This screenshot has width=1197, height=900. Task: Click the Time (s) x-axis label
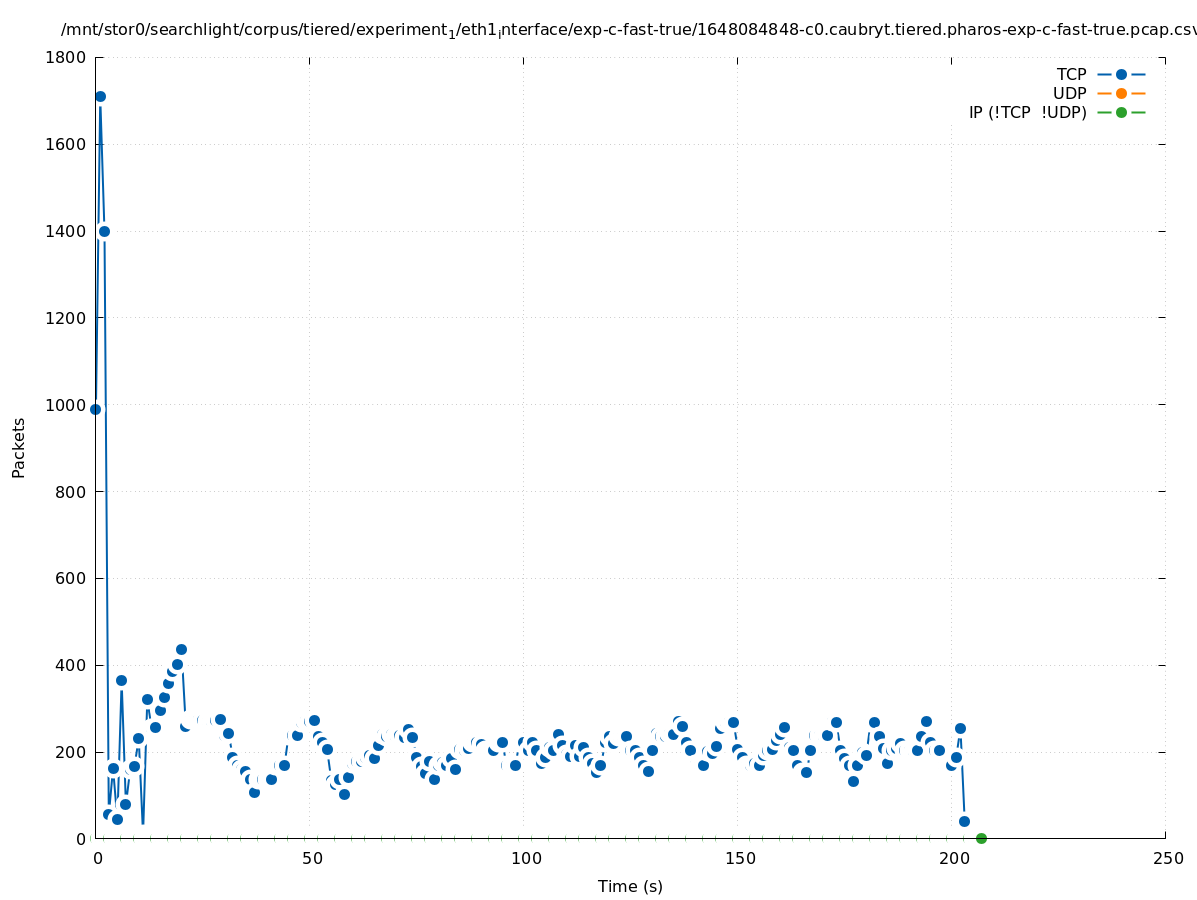[x=630, y=887]
